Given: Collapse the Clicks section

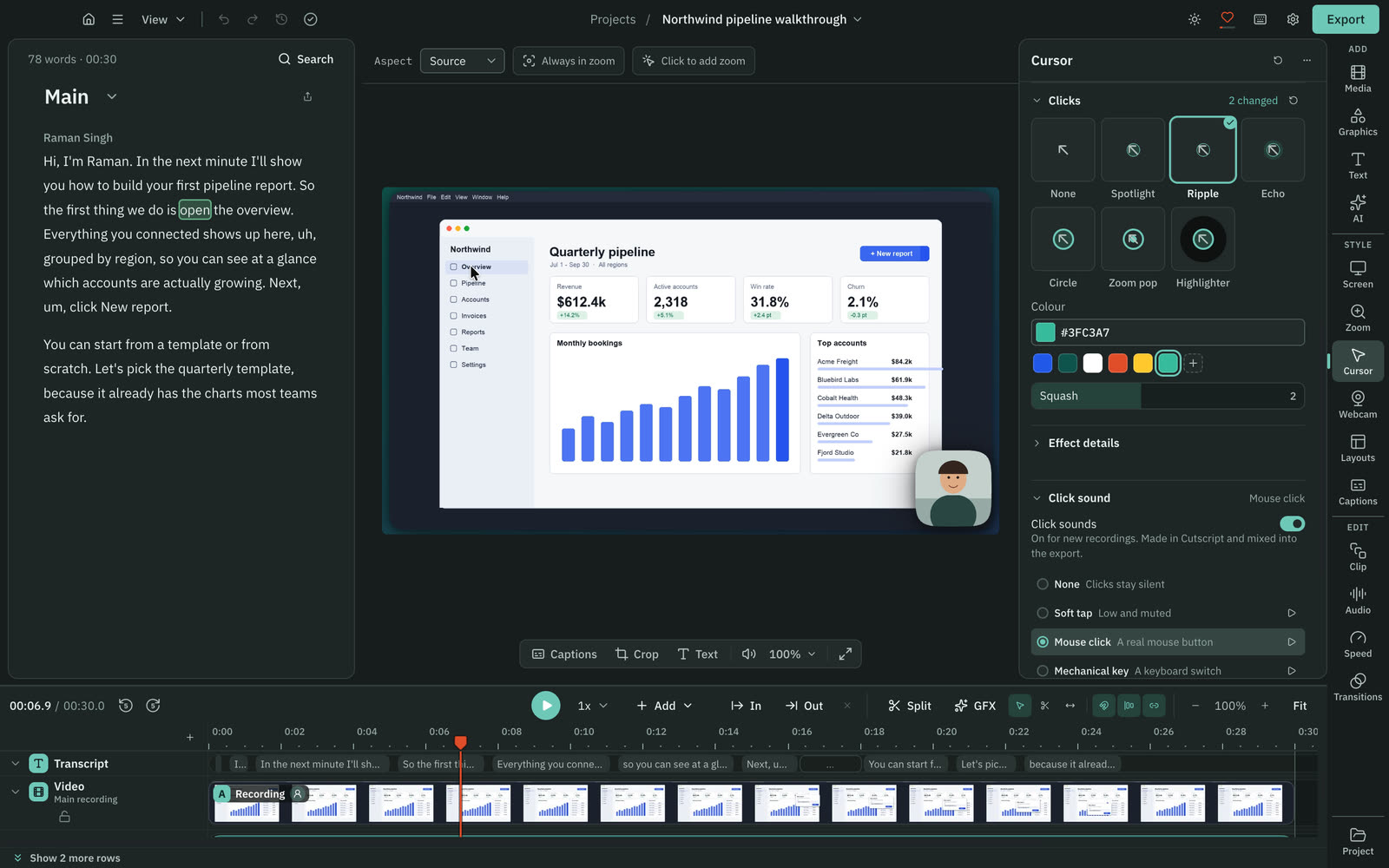Looking at the screenshot, I should click(1037, 101).
